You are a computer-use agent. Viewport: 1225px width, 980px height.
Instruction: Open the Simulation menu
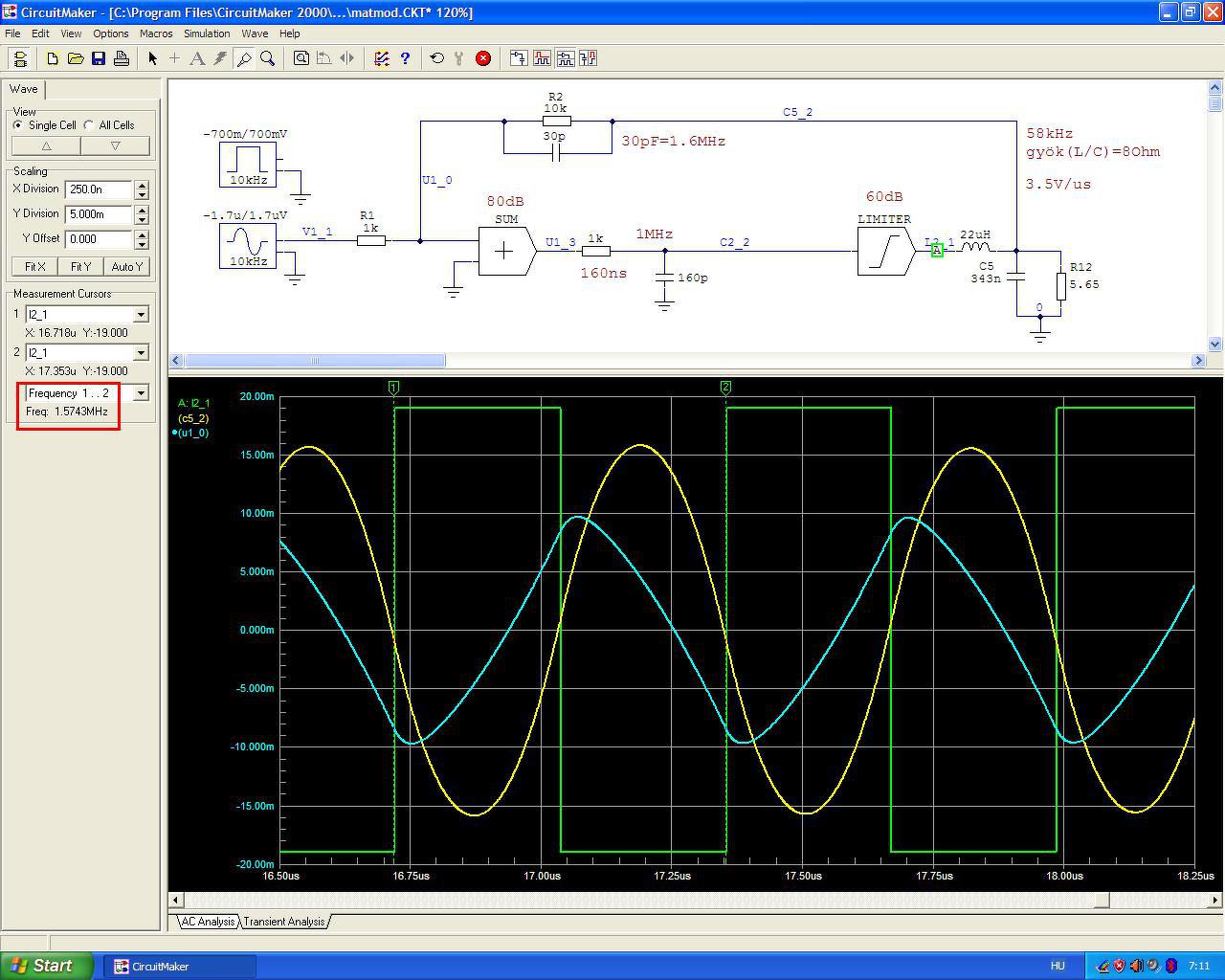207,33
